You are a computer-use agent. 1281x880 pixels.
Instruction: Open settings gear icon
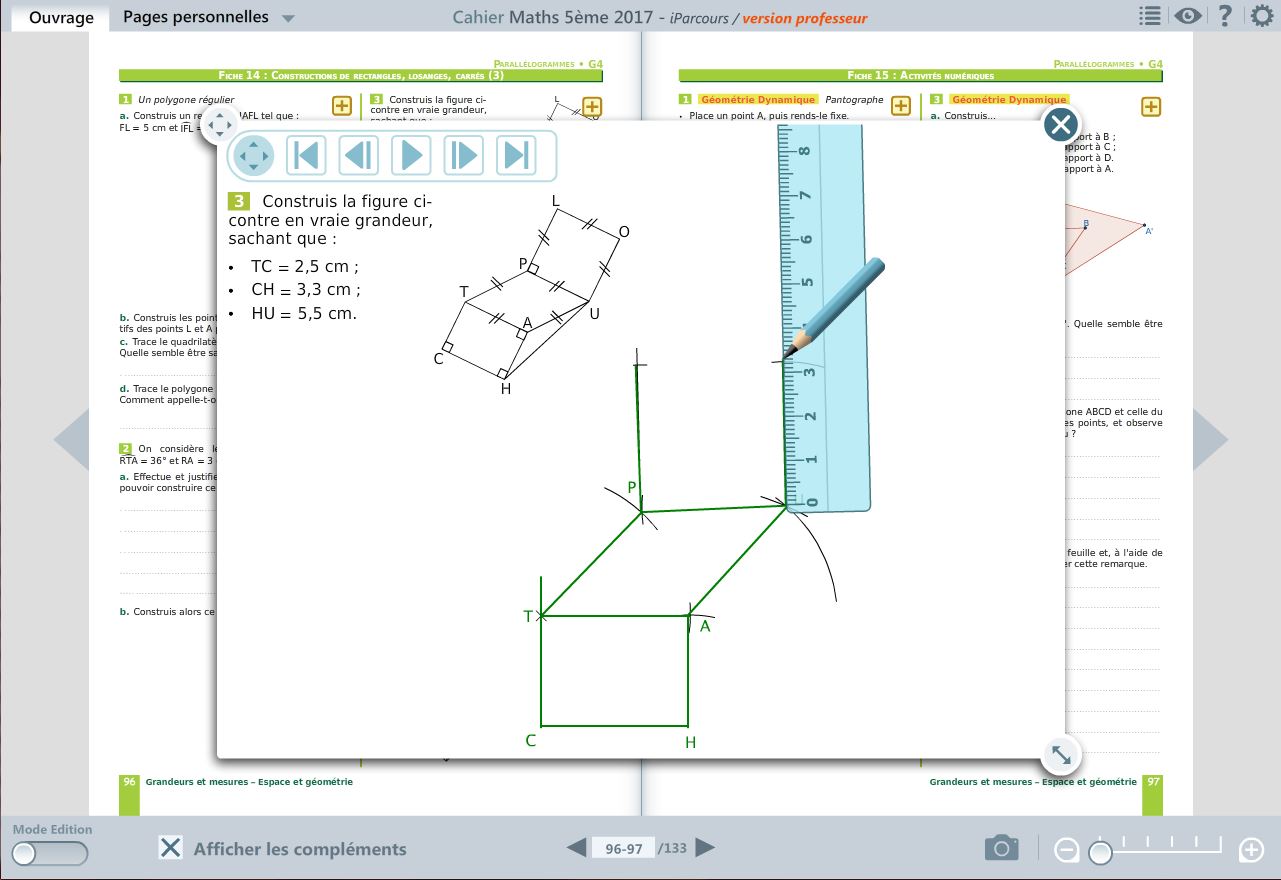tap(1262, 16)
